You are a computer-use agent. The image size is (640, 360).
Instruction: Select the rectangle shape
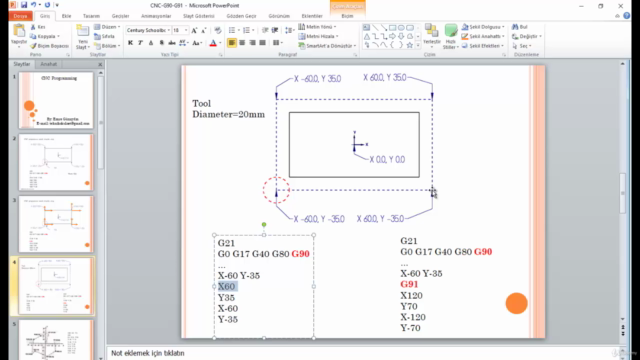point(392,27)
